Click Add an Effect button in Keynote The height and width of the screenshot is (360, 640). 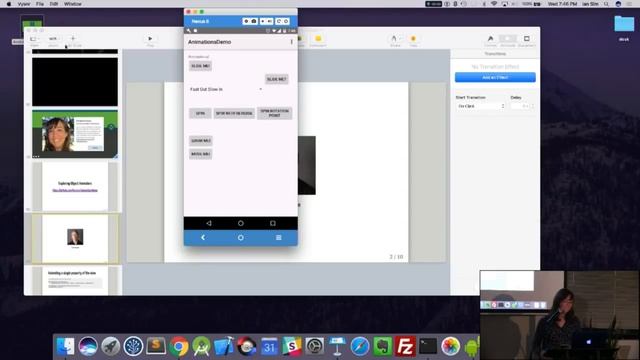tap(495, 77)
